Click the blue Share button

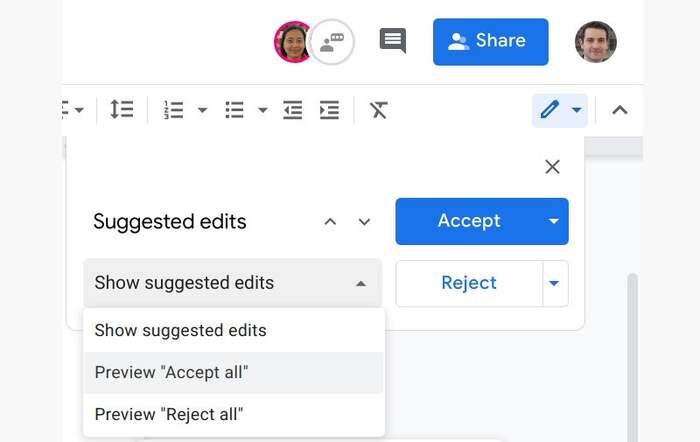coord(490,41)
